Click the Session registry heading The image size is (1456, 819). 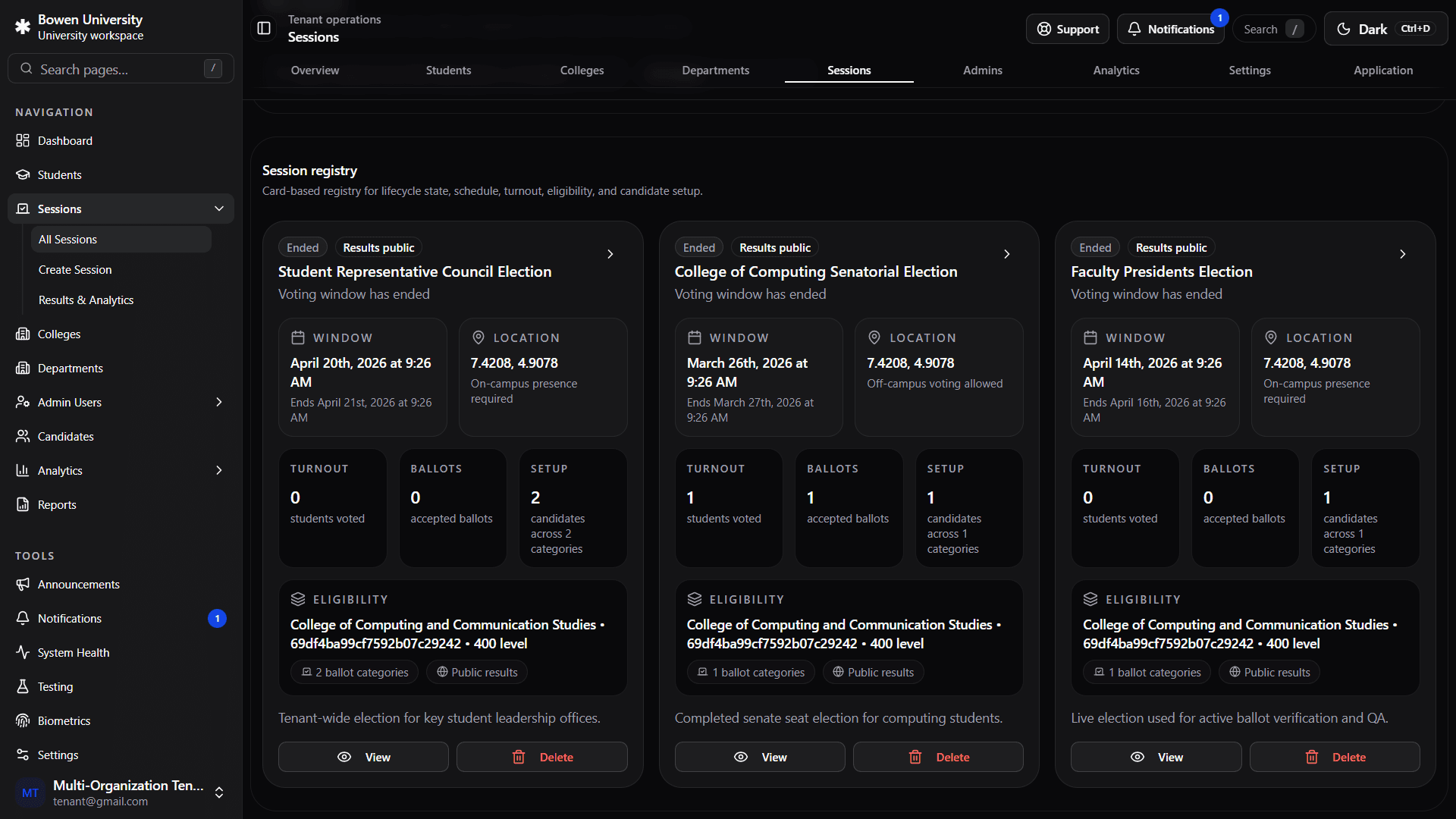[309, 170]
